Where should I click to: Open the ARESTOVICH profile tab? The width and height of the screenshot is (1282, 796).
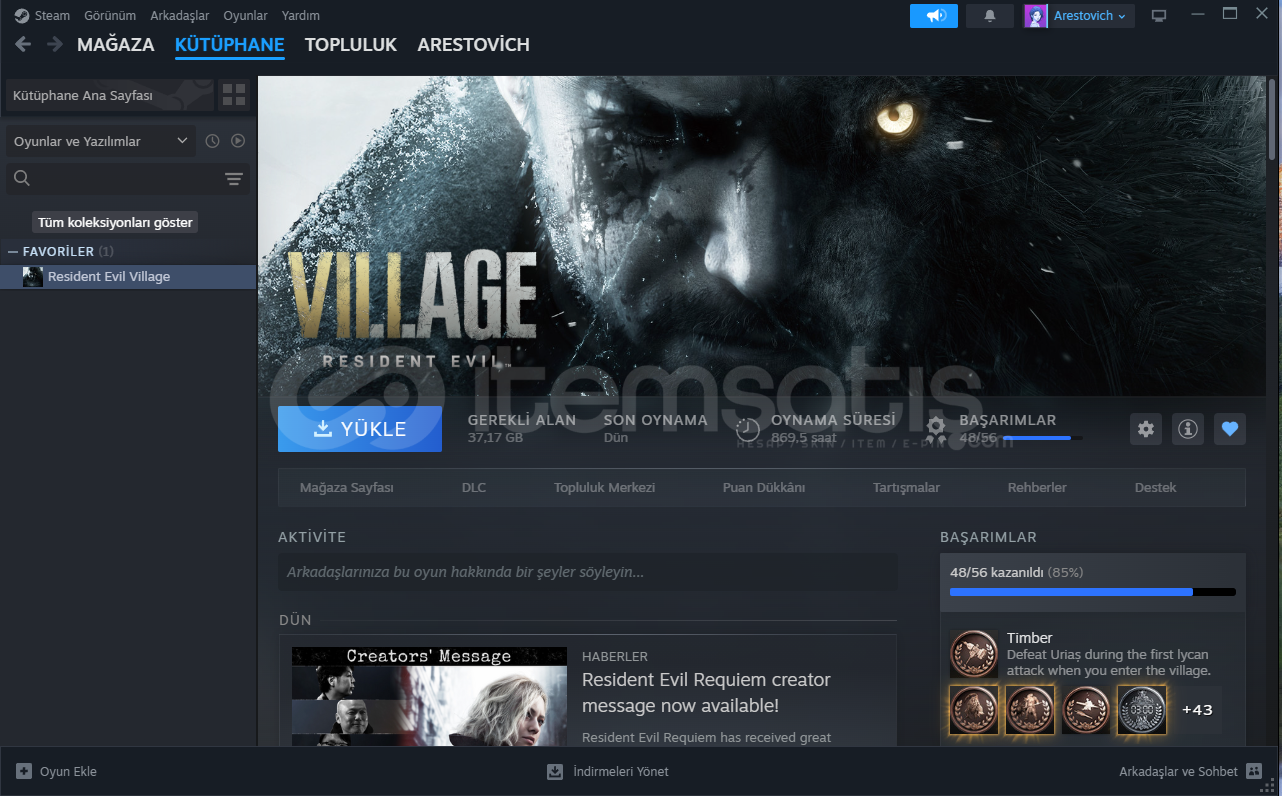tap(474, 45)
